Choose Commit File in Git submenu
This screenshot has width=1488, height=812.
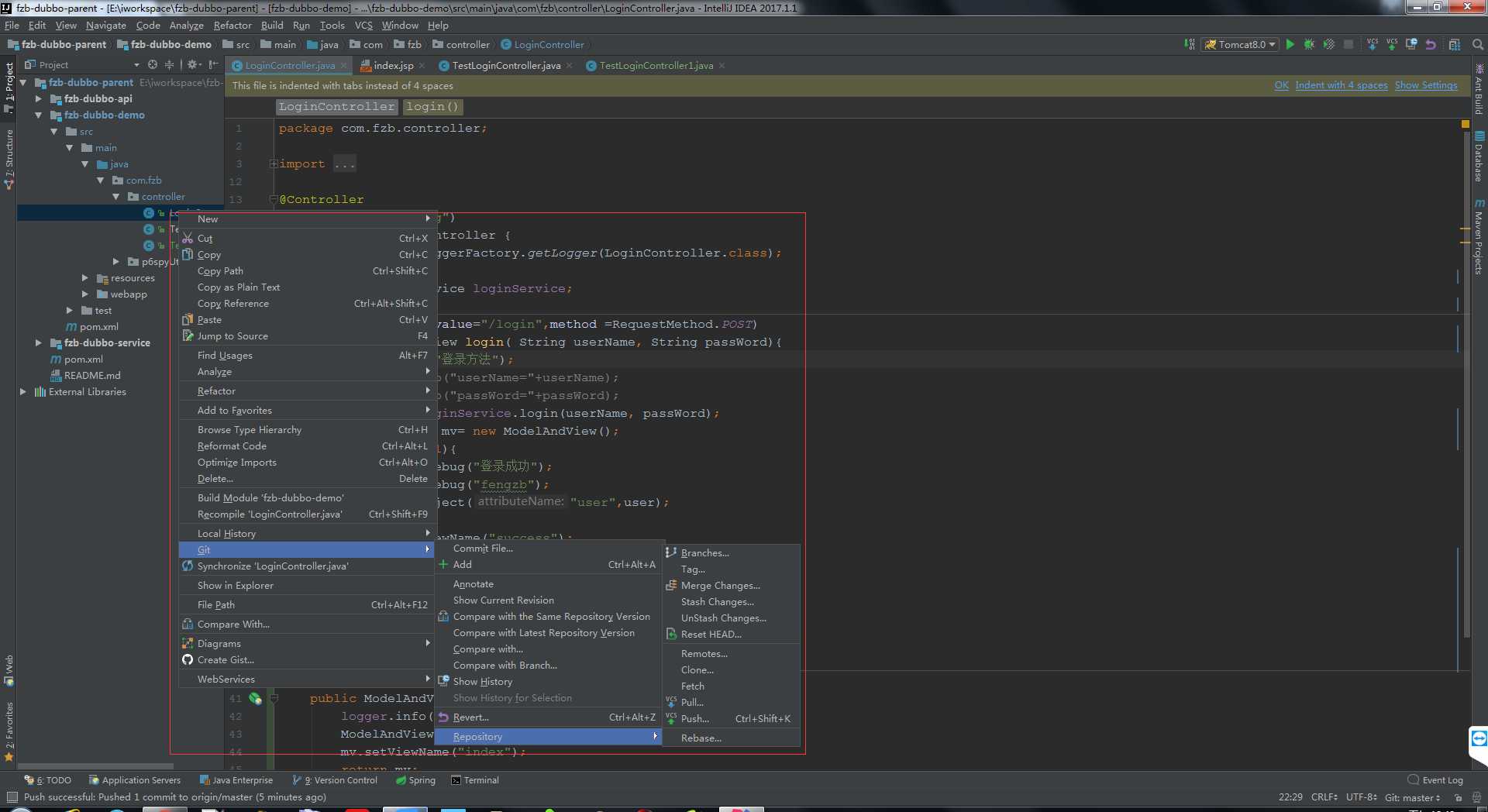tap(549, 549)
